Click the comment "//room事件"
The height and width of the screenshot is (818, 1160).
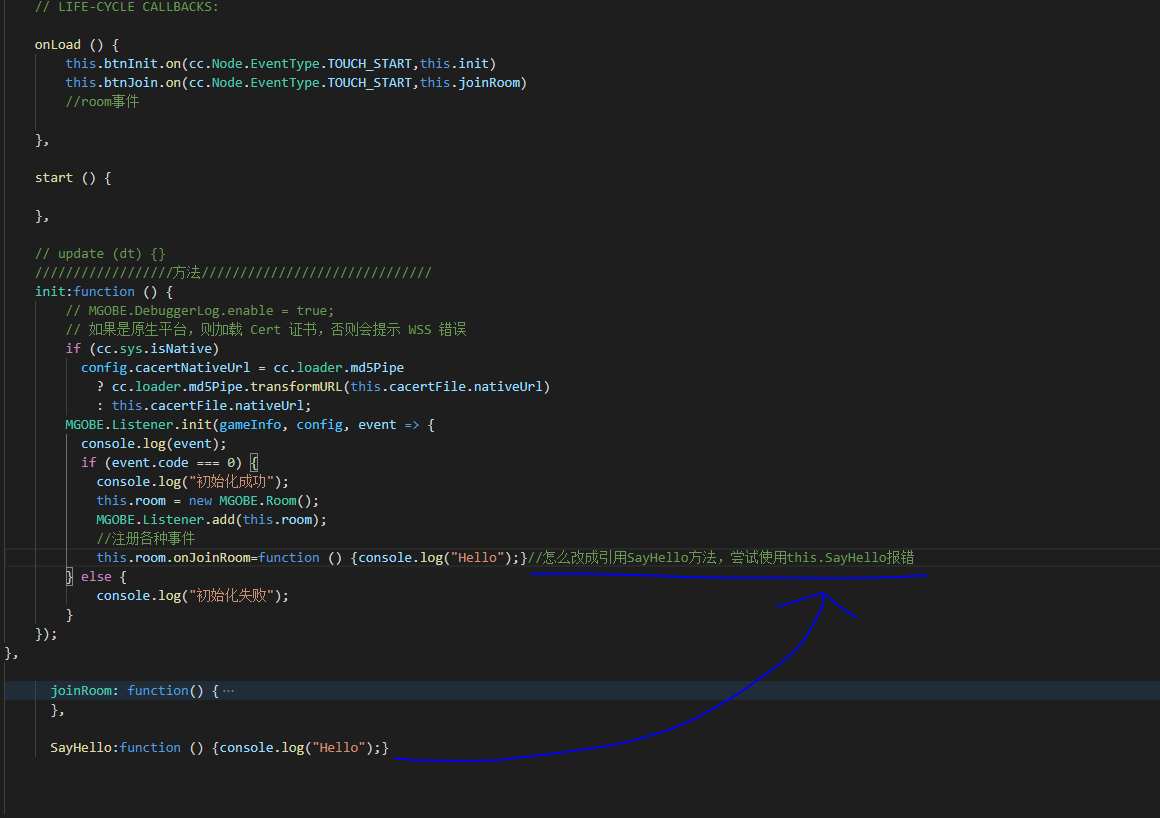[102, 101]
